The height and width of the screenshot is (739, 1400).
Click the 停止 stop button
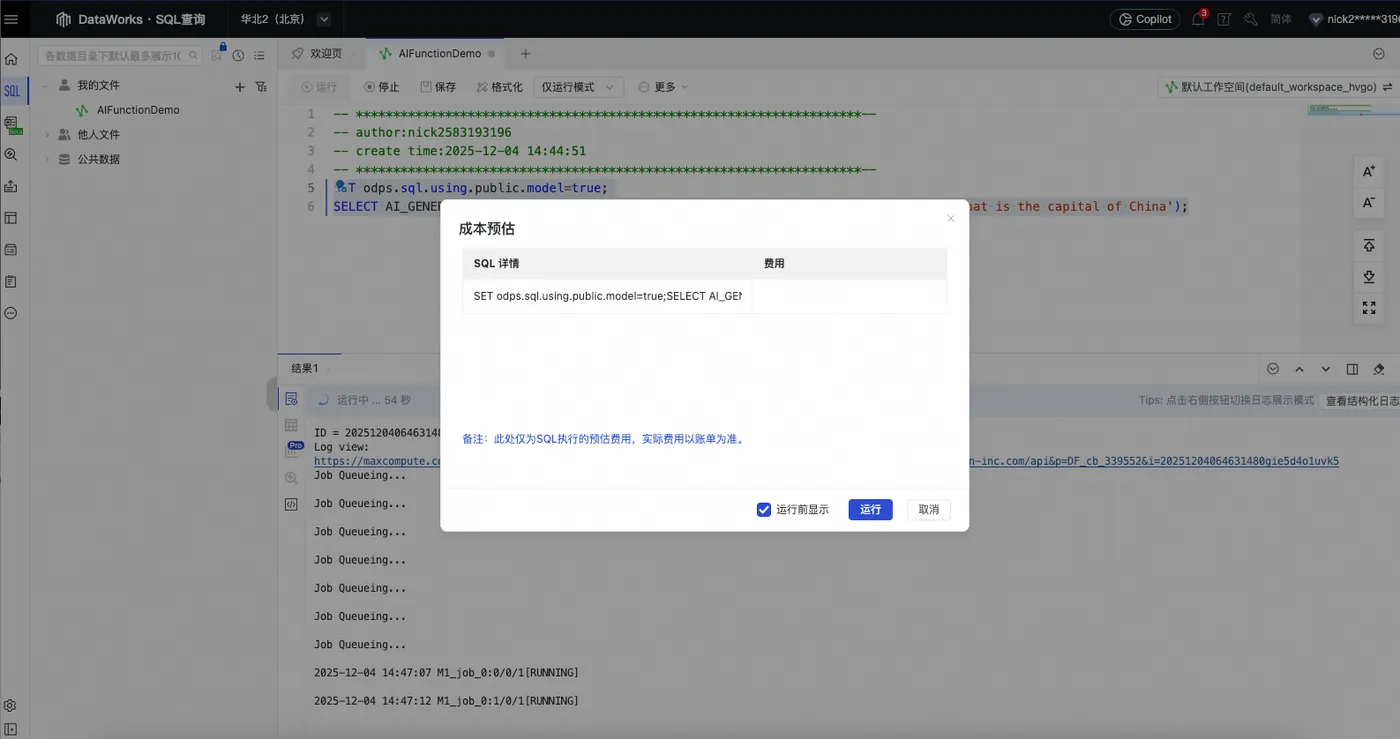(x=382, y=87)
